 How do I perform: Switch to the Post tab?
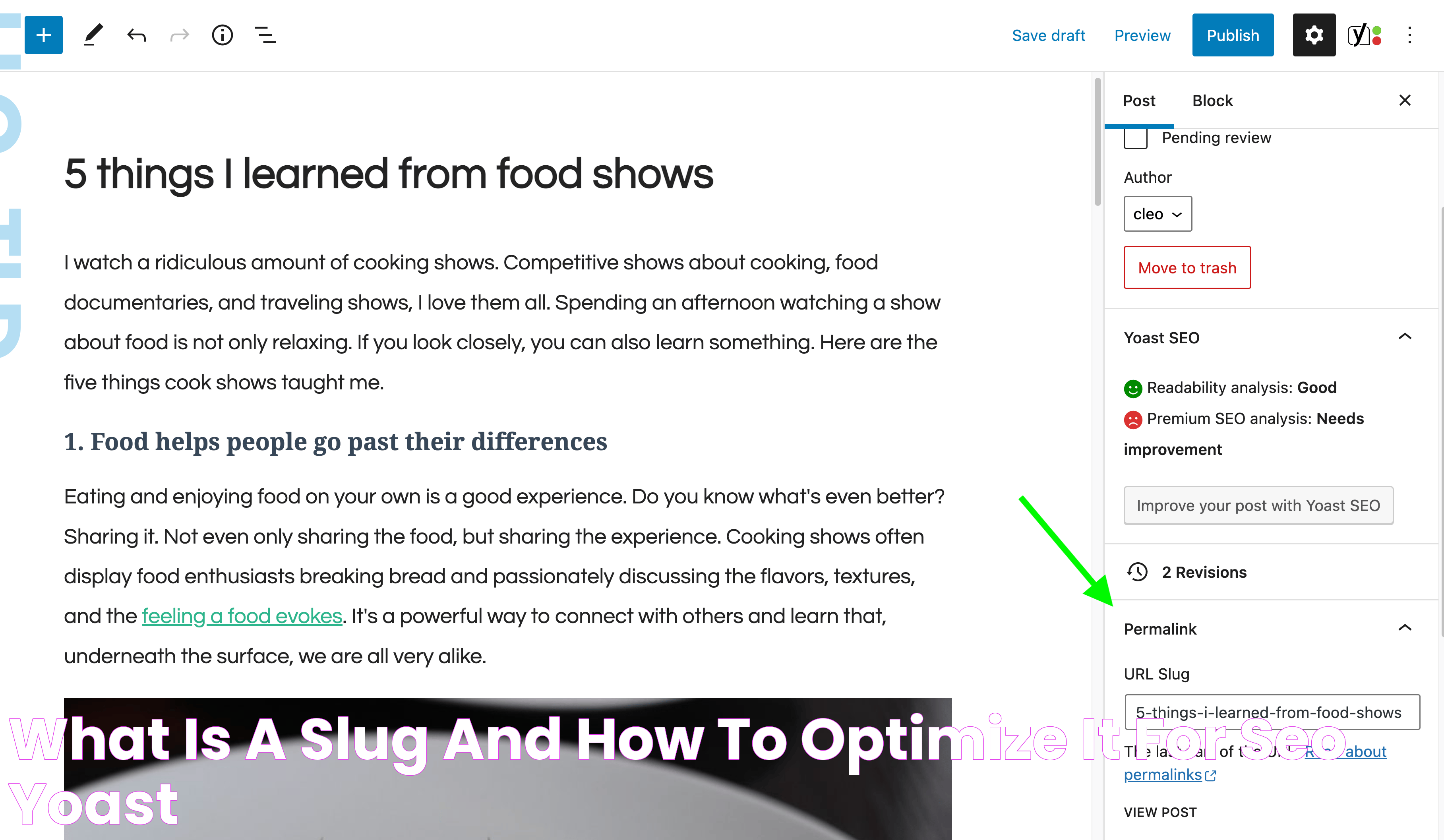(x=1139, y=100)
